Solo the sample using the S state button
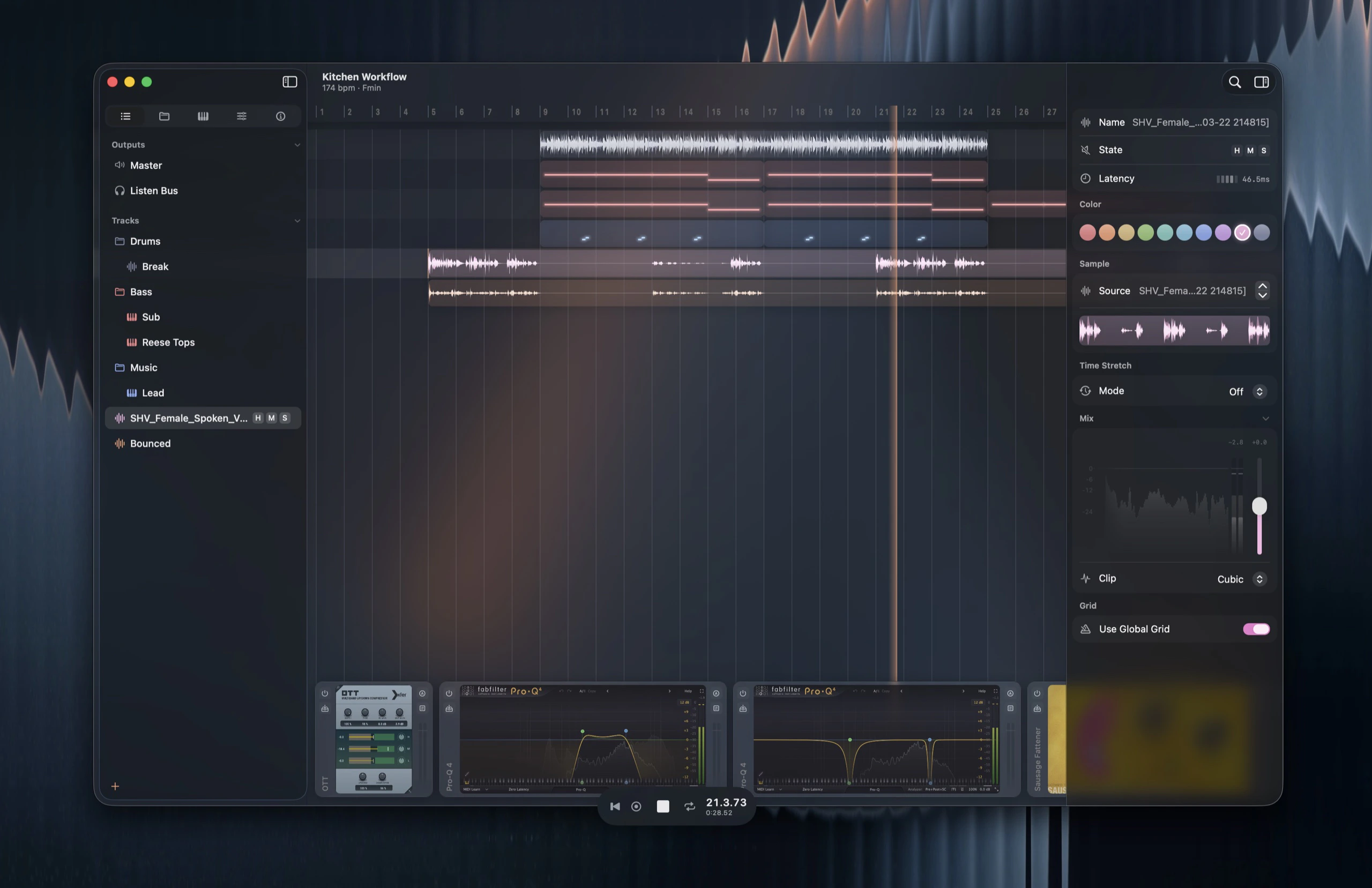This screenshot has height=888, width=1372. (1264, 150)
